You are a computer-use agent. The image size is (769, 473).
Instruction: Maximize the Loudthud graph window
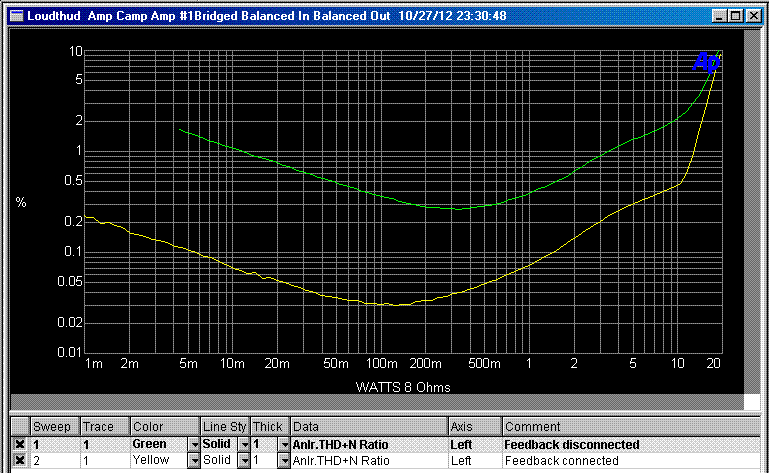tap(735, 16)
